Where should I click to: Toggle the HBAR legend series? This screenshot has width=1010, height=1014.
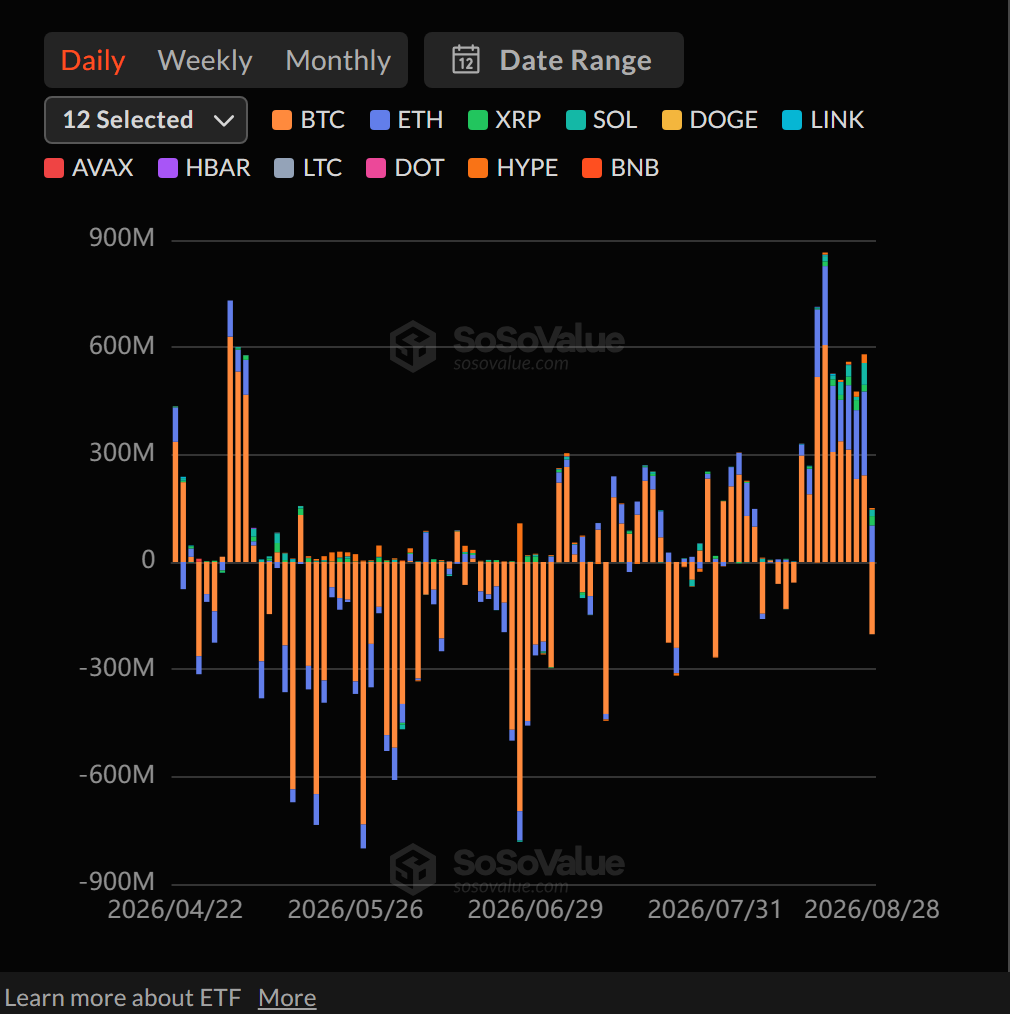[x=204, y=168]
